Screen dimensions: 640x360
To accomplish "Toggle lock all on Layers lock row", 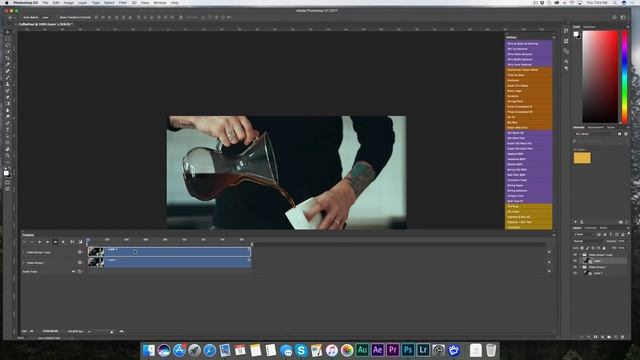I will coord(604,248).
